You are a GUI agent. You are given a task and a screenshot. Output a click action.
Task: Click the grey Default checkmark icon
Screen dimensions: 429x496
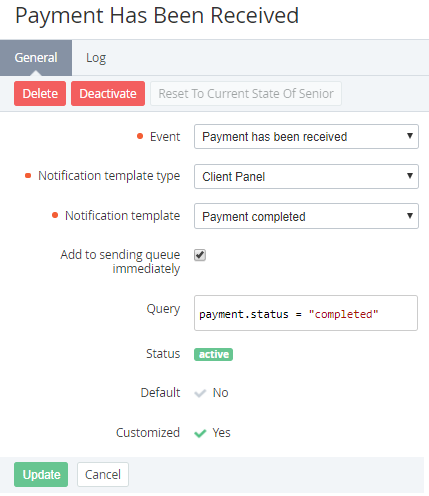200,394
